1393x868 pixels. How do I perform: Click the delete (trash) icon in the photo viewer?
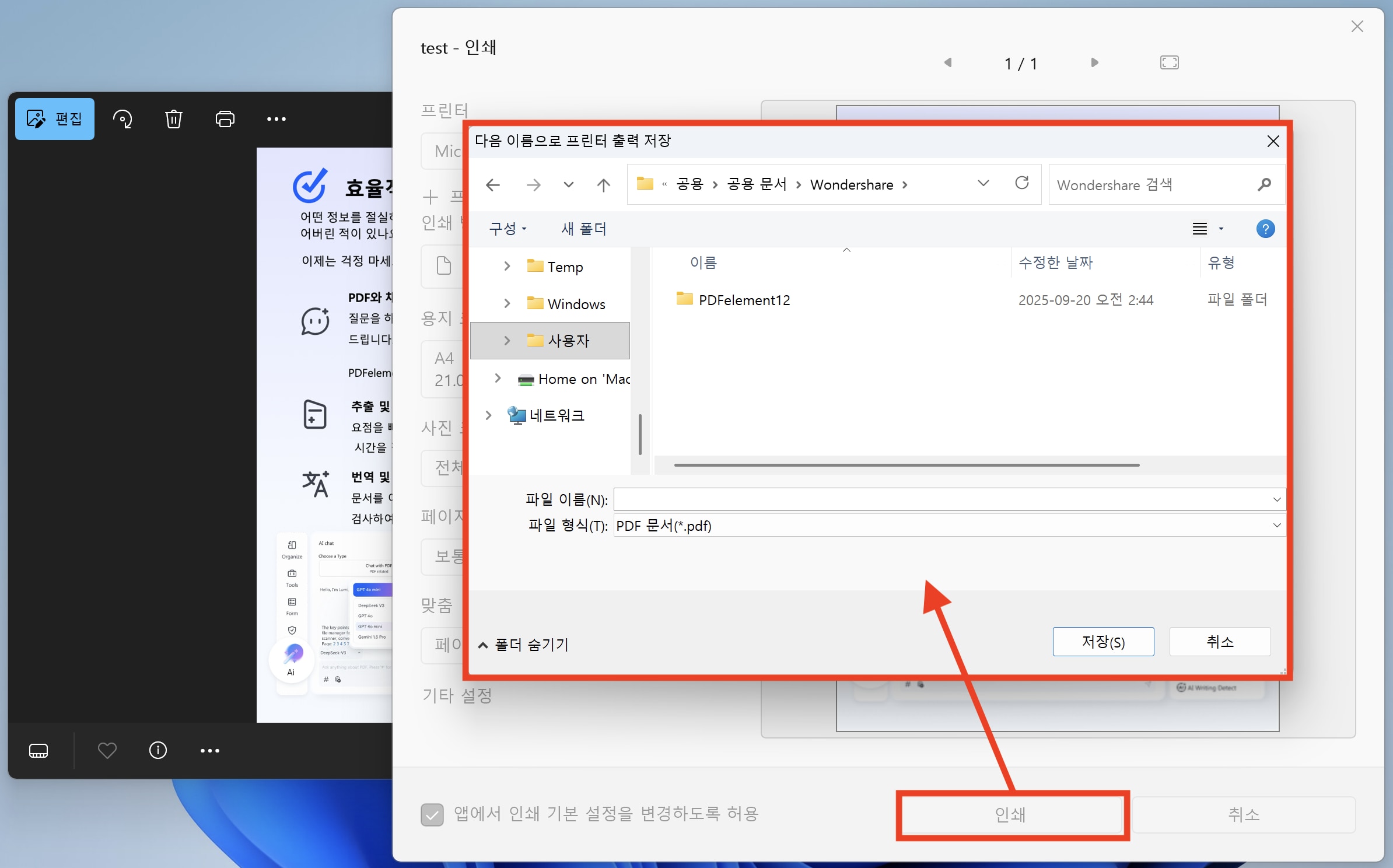(173, 118)
